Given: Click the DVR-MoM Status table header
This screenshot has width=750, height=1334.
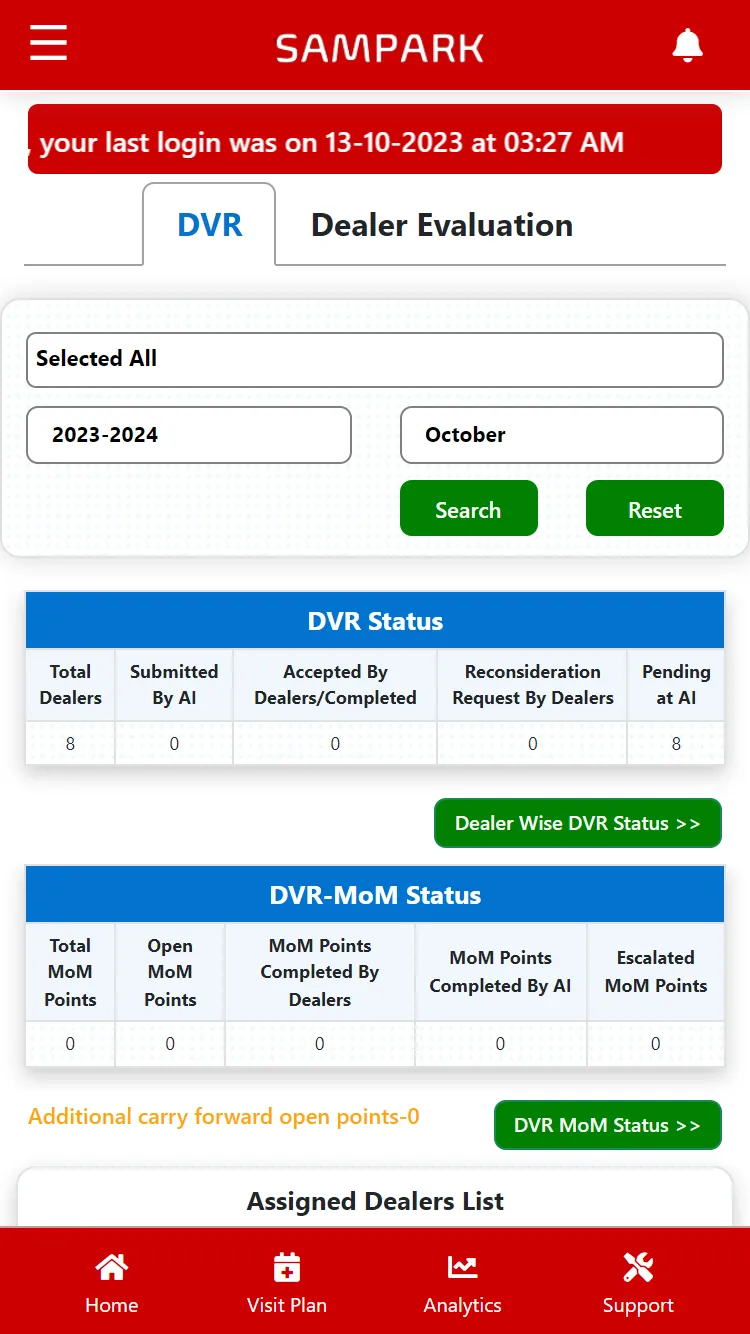Looking at the screenshot, I should tap(375, 895).
